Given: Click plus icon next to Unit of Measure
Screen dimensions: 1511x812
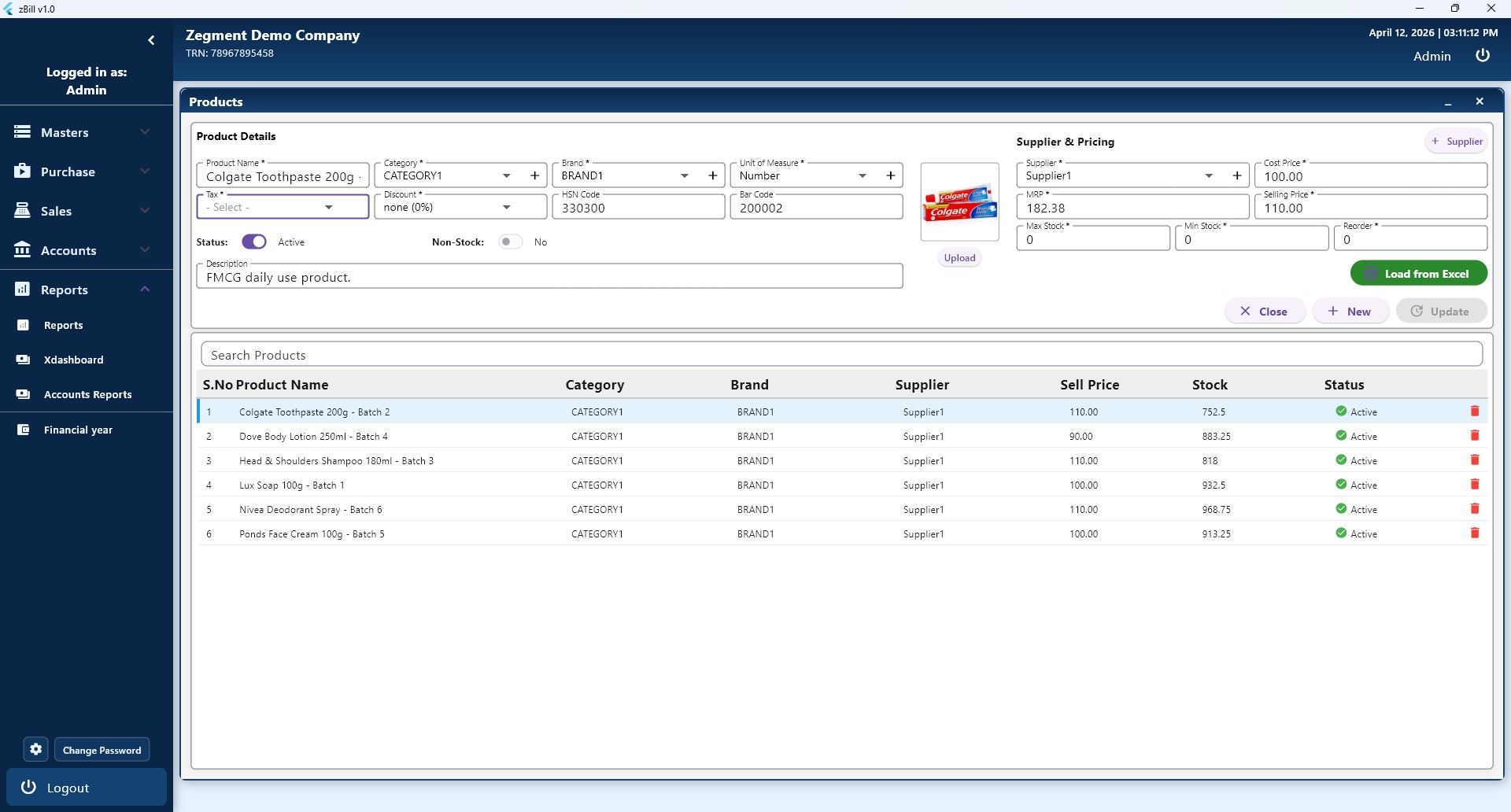Looking at the screenshot, I should [890, 175].
